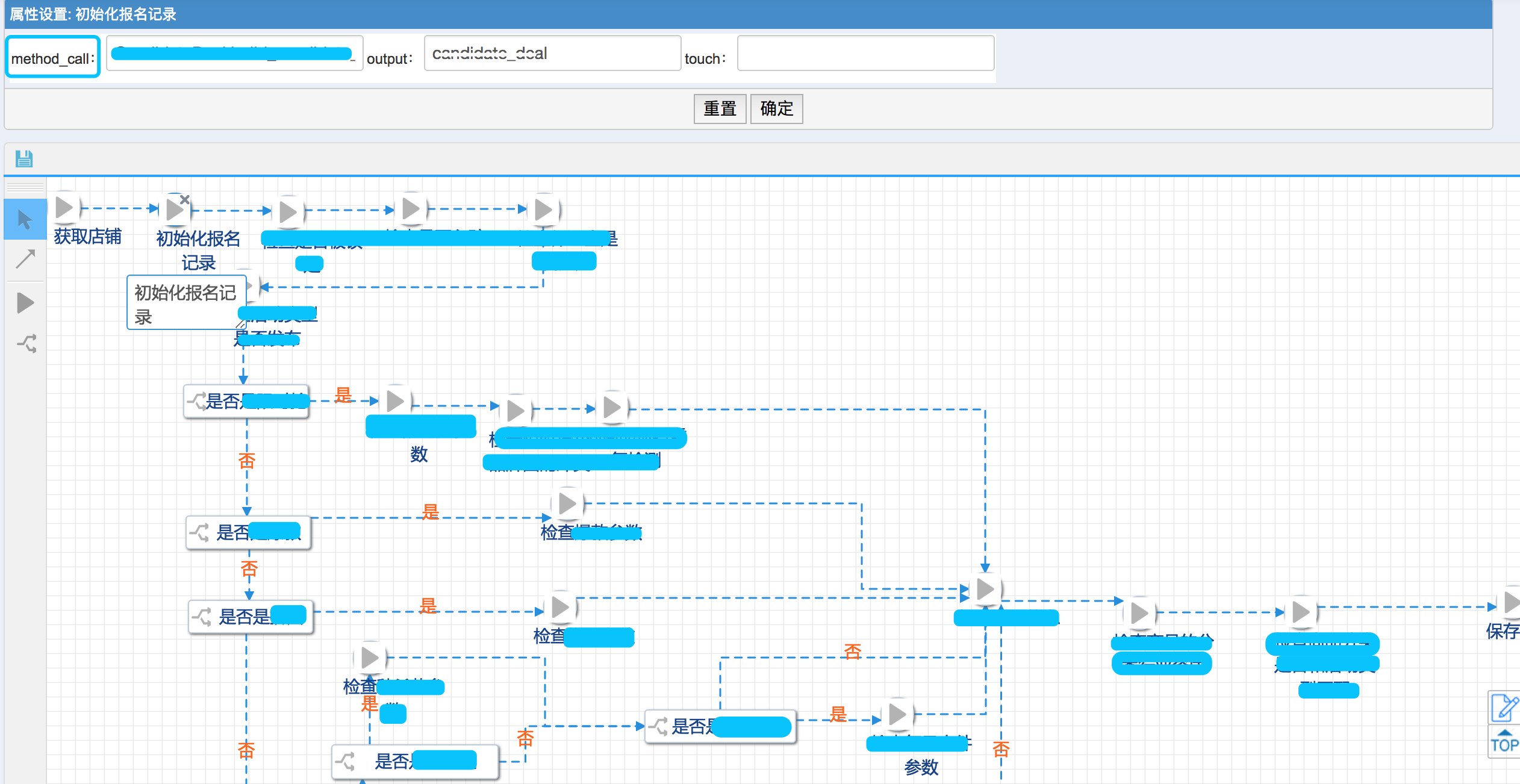Focus the output input field
1520x784 pixels.
pyautogui.click(x=552, y=54)
